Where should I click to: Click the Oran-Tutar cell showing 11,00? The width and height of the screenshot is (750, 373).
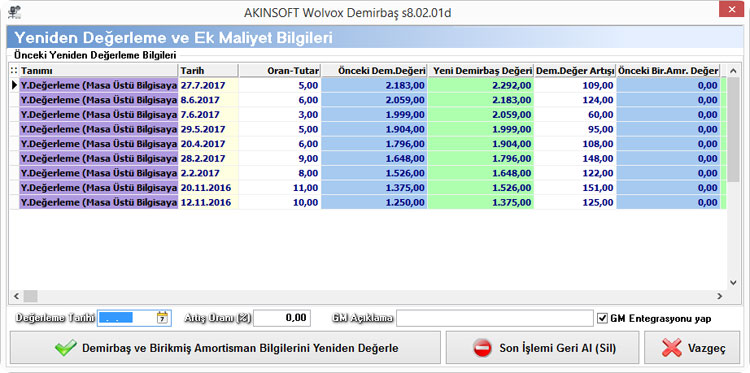coord(280,188)
